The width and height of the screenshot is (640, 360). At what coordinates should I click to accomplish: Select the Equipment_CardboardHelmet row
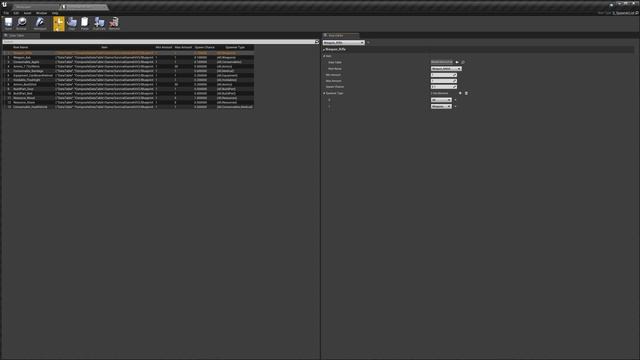(129, 76)
